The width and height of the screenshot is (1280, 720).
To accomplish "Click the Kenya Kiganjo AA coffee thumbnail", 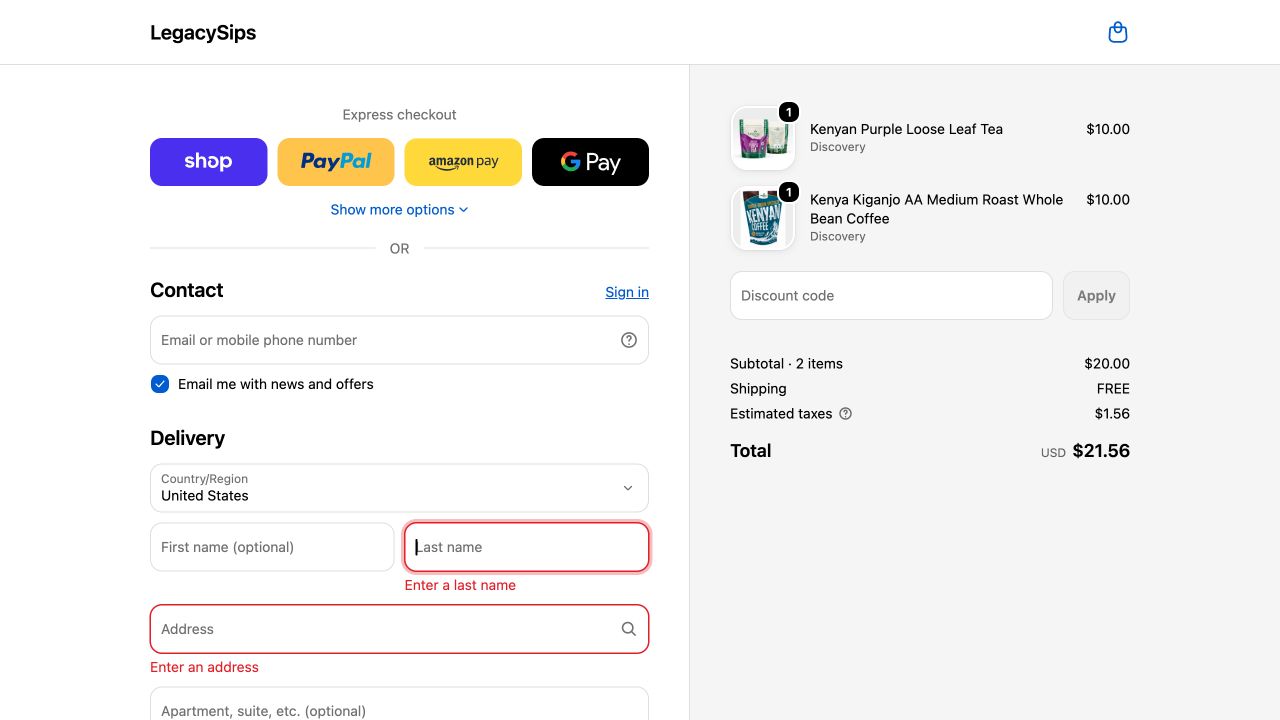I will point(763,218).
